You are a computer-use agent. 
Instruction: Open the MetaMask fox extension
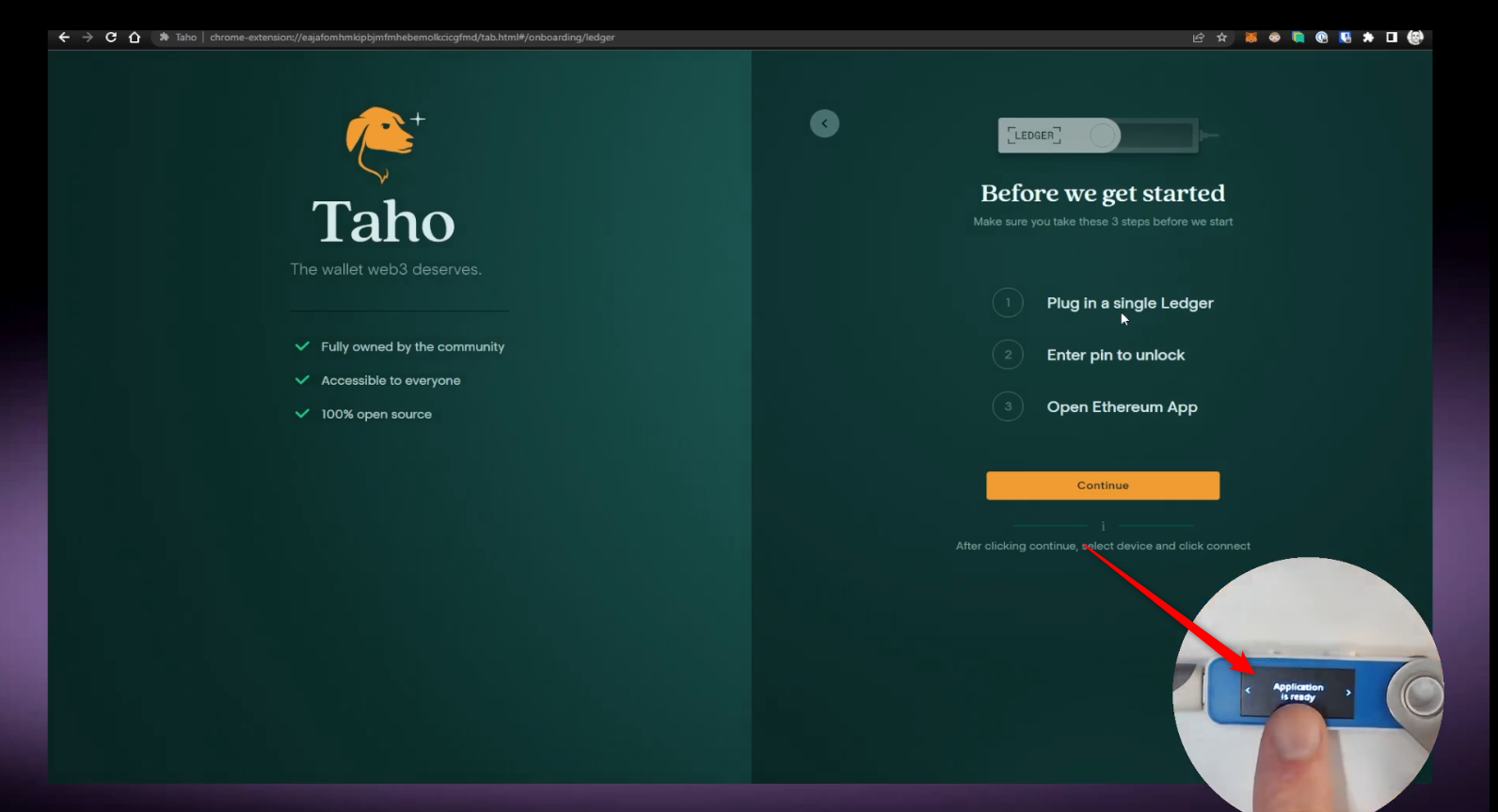1251,38
